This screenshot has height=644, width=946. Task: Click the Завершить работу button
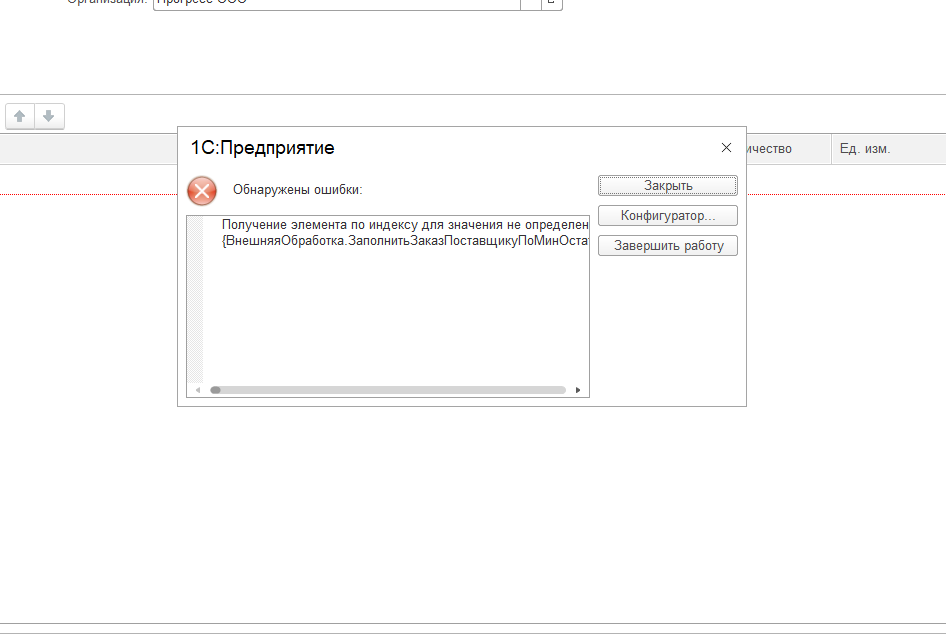[668, 246]
